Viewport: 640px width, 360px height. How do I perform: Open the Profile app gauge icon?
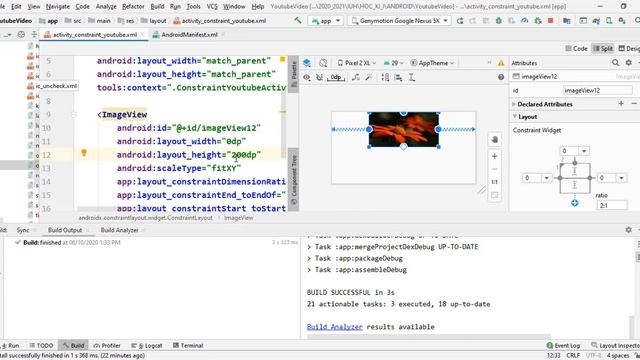pyautogui.click(x=524, y=20)
